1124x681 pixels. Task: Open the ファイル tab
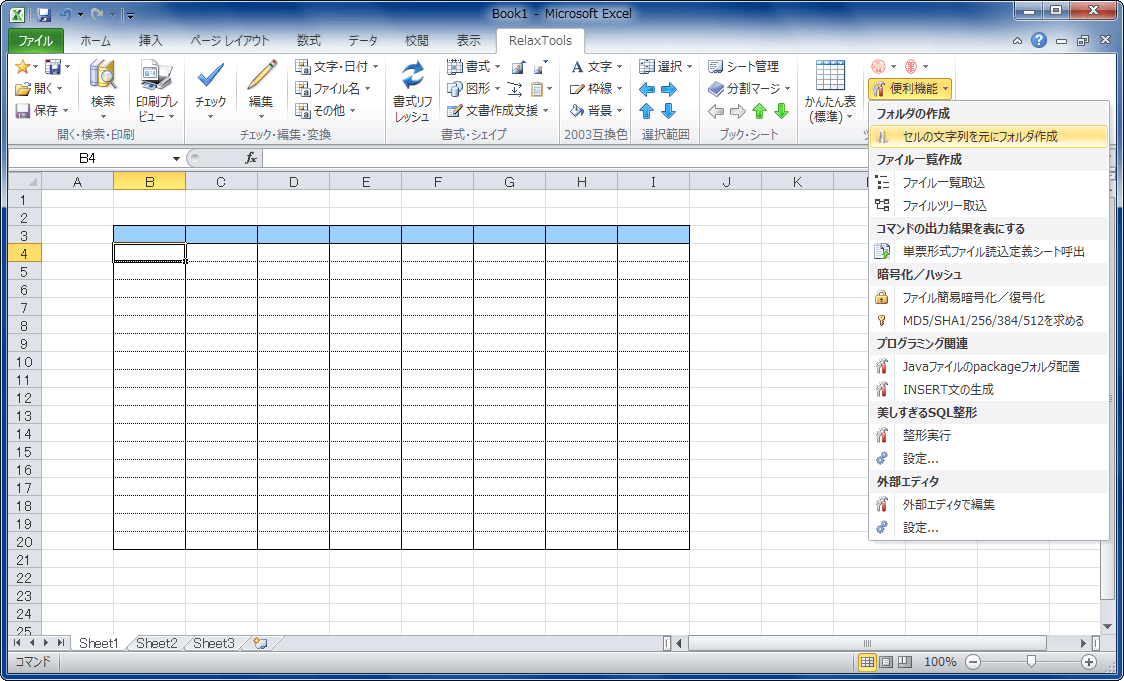[x=35, y=41]
